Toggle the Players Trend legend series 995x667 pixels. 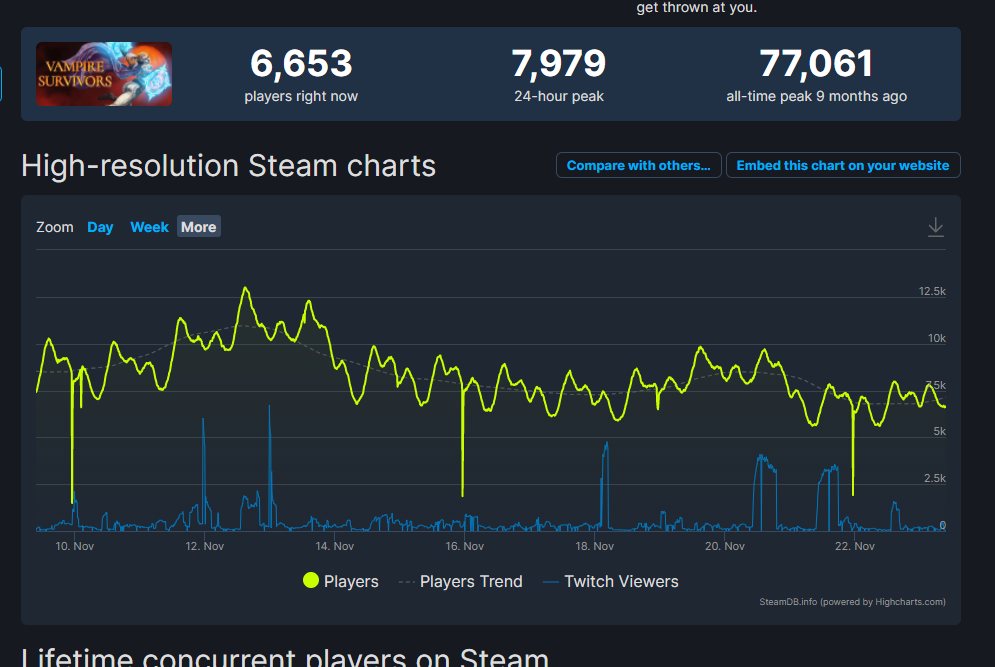coord(461,581)
